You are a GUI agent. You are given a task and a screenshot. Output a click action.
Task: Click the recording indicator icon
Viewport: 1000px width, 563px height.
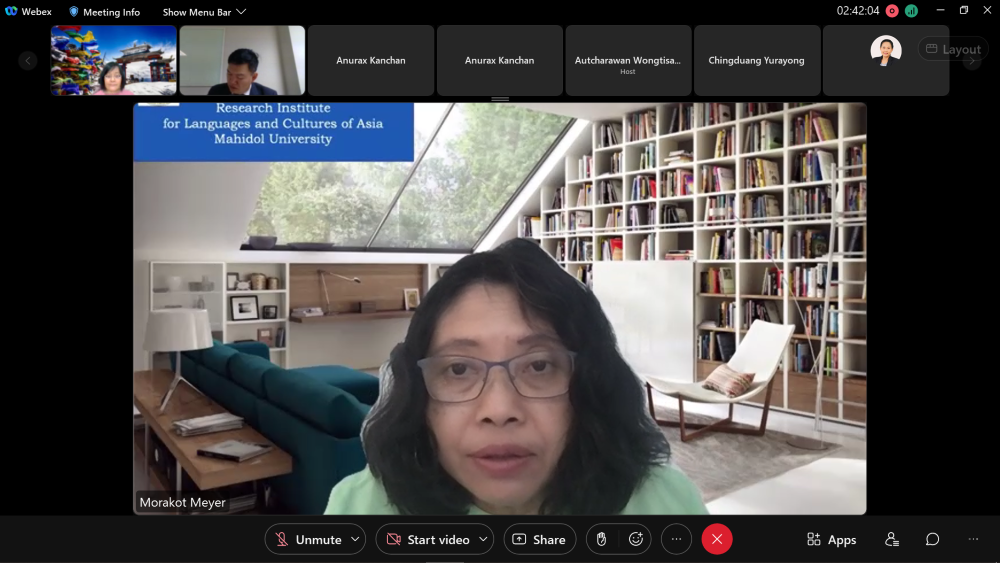point(892,11)
